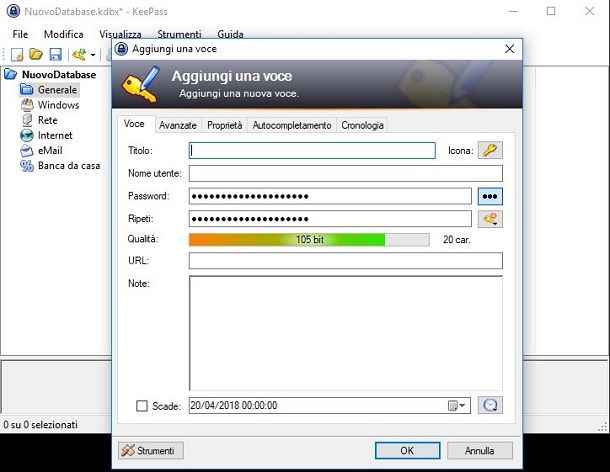Open the password generator key button

pos(490,219)
